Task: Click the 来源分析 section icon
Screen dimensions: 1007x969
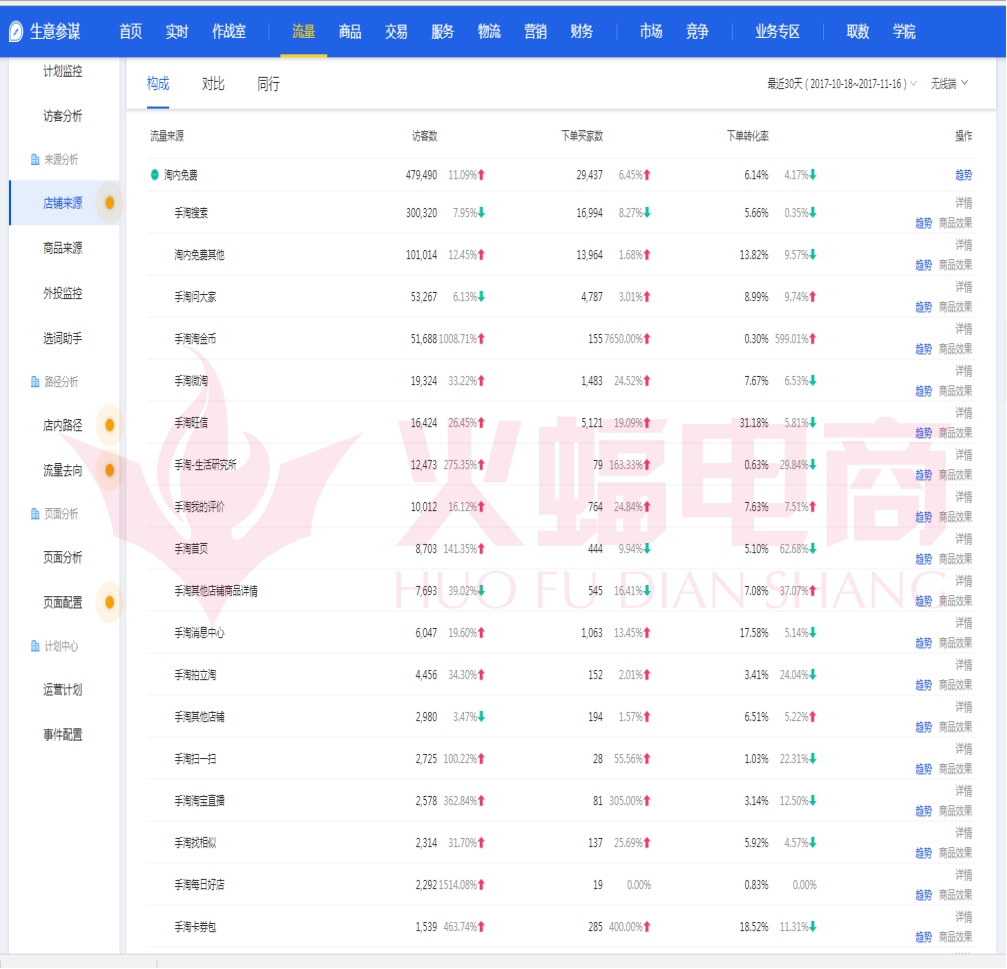Action: pos(35,159)
